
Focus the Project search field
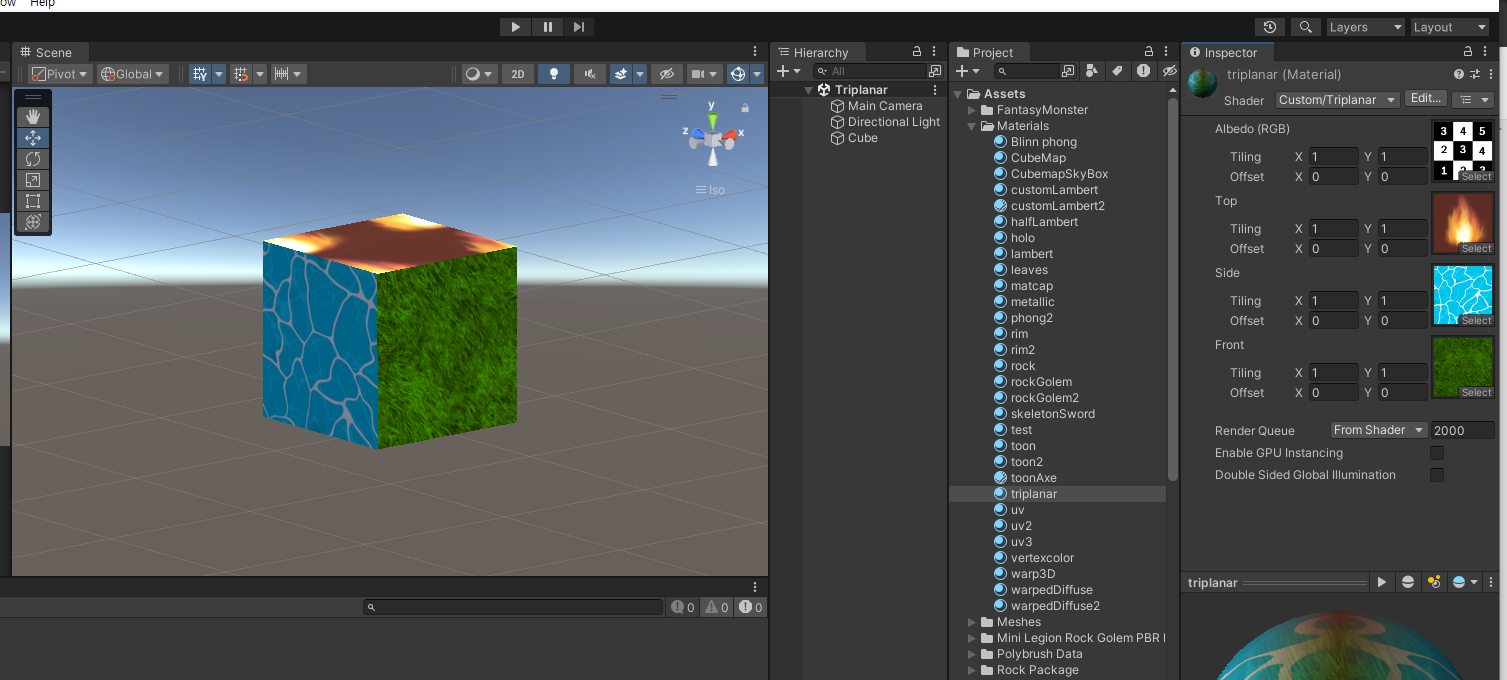tap(1026, 71)
